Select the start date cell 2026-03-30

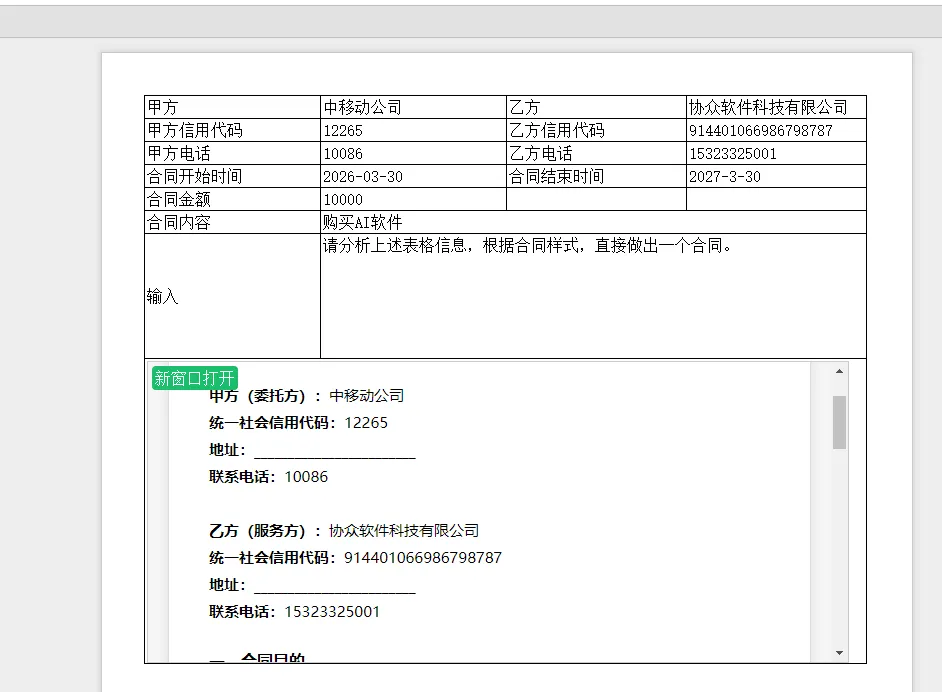tap(413, 176)
